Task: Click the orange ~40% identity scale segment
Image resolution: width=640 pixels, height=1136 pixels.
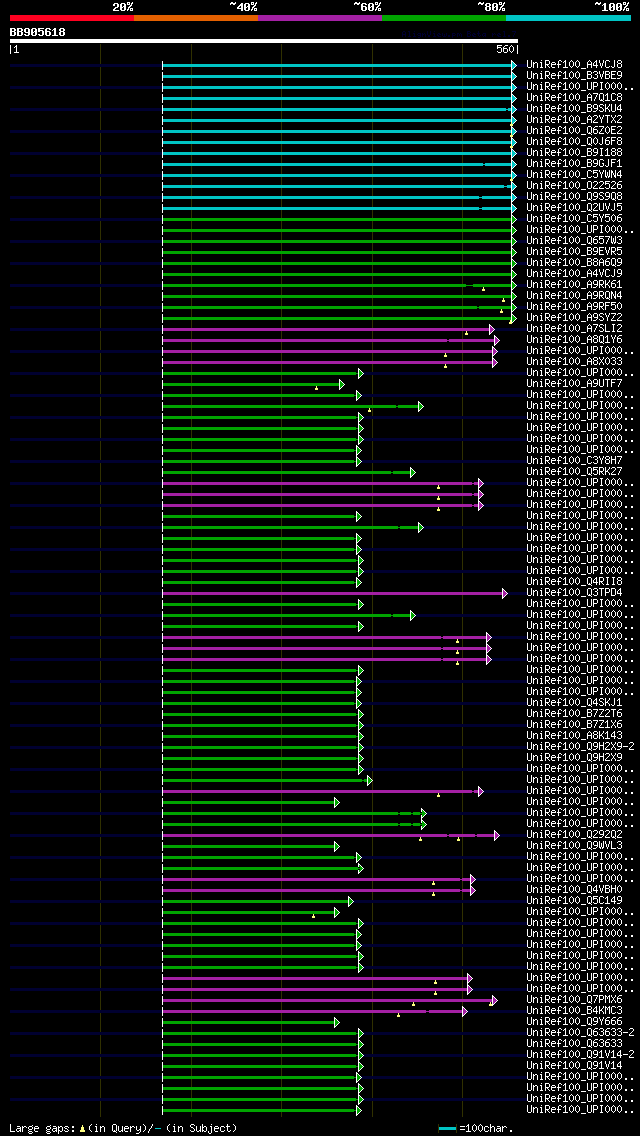Action: 196,17
